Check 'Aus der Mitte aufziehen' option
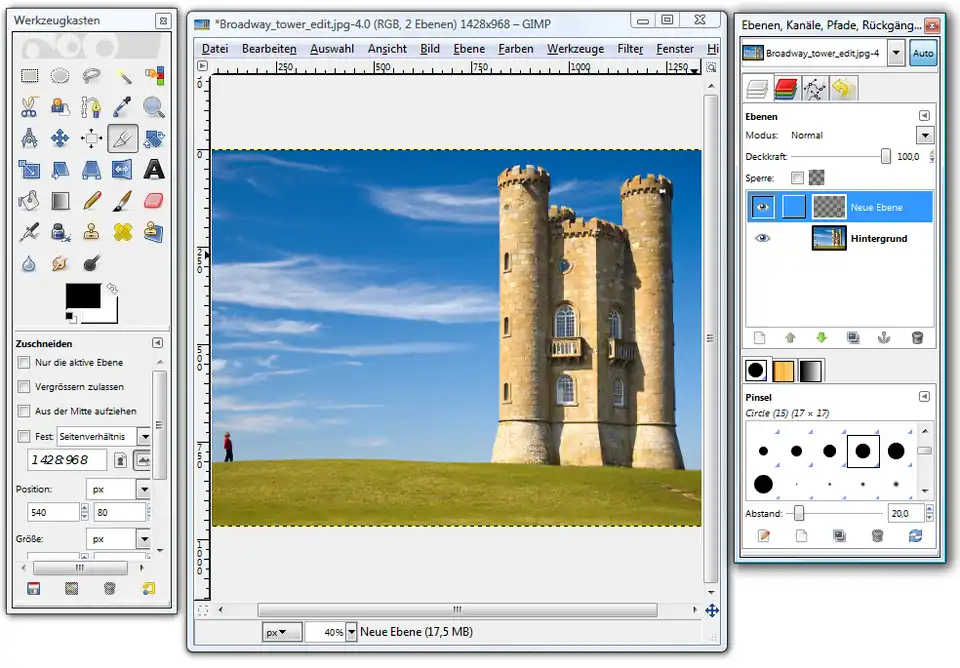960x668 pixels. coord(24,411)
